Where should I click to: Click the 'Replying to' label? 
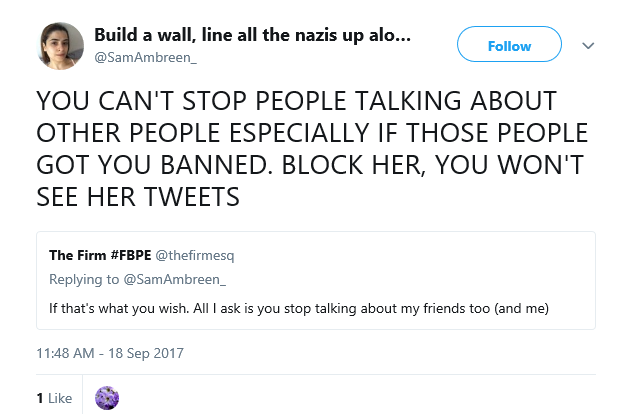pyautogui.click(x=84, y=279)
